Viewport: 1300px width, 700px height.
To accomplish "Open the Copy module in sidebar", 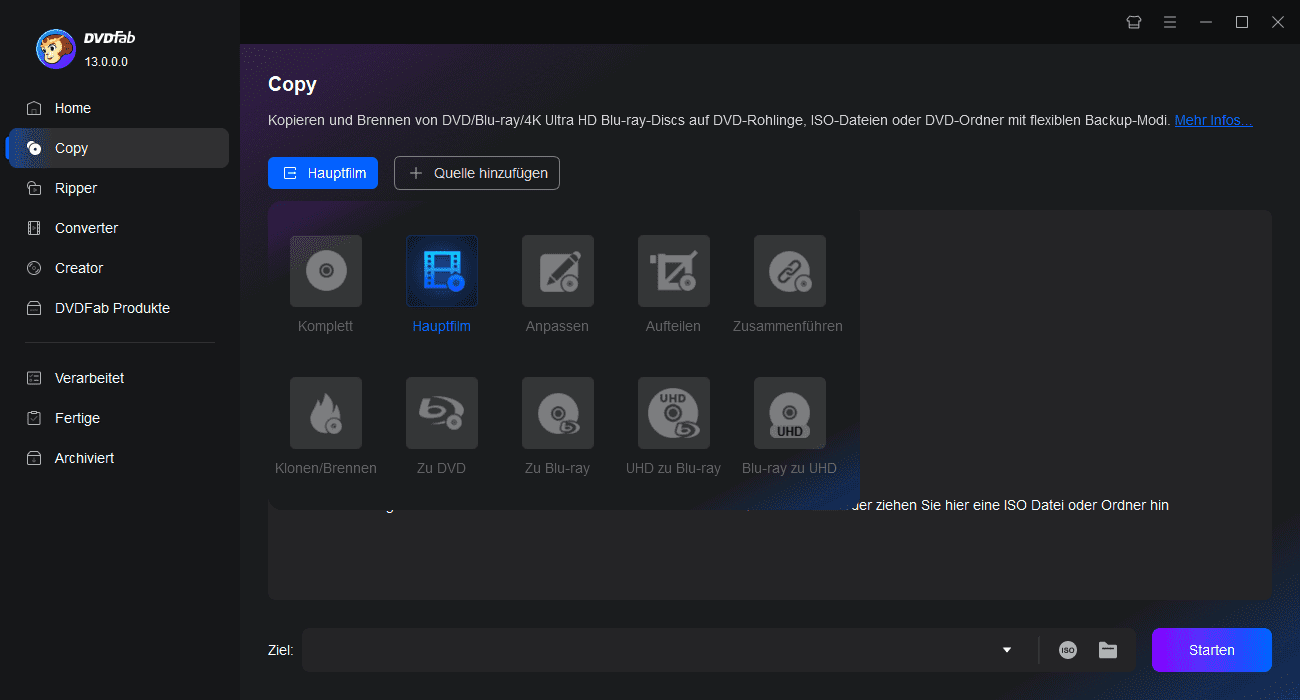I will (x=118, y=148).
